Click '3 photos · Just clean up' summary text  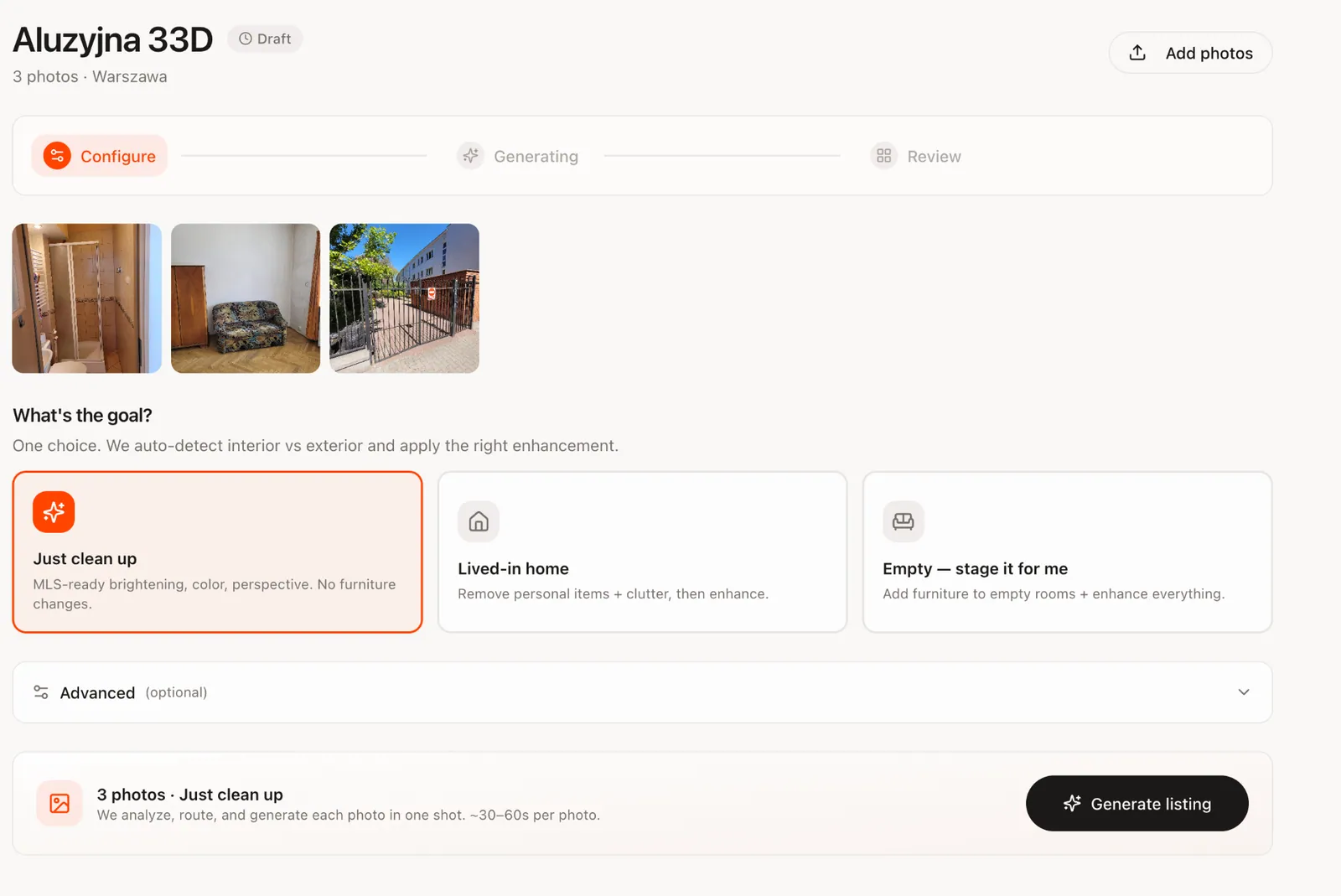click(189, 795)
